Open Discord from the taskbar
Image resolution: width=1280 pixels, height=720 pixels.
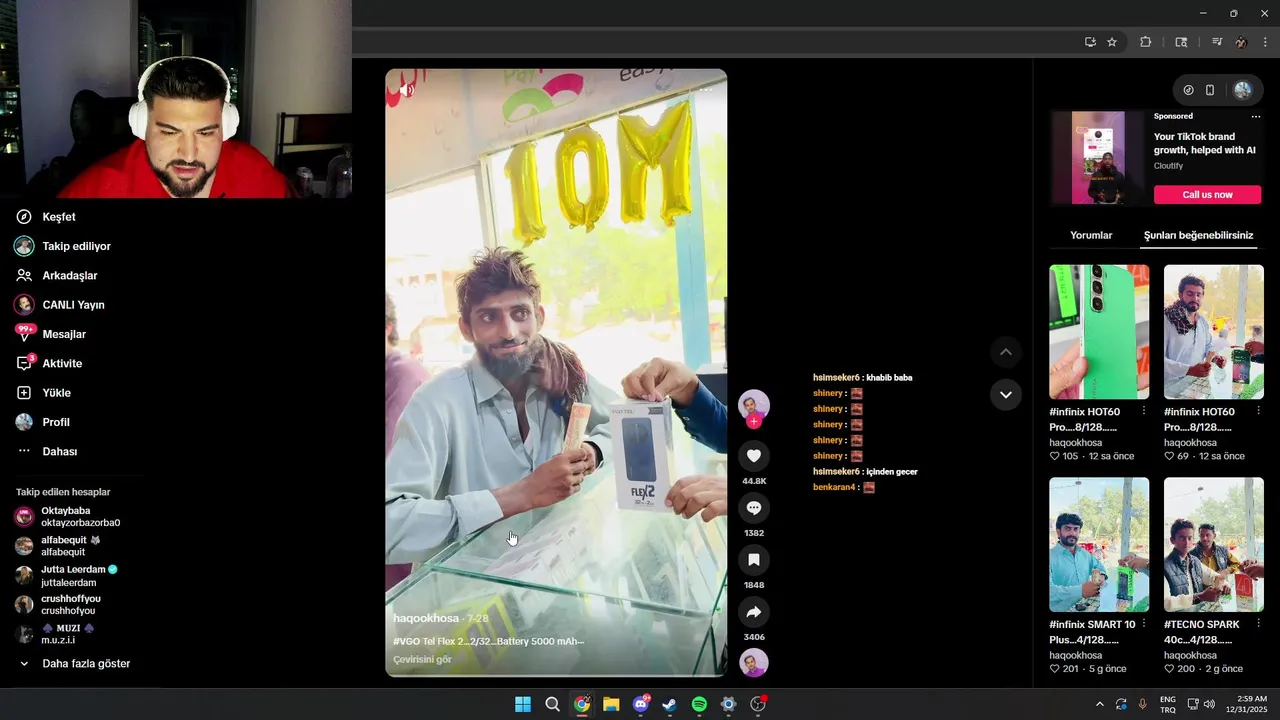coord(641,704)
